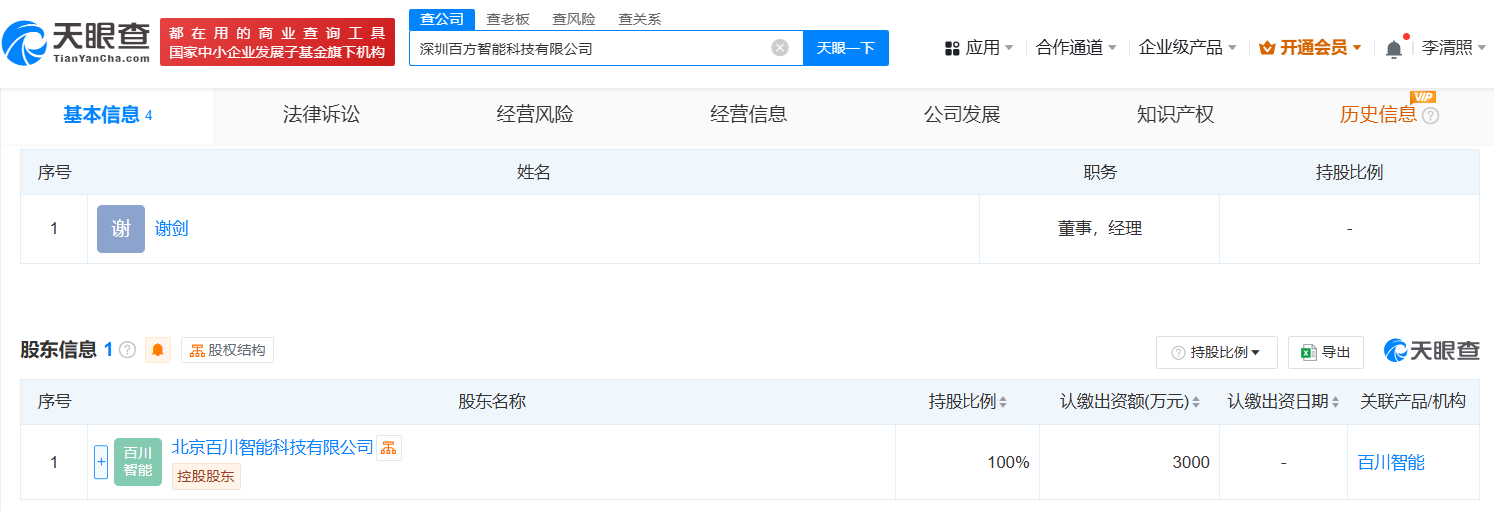Image resolution: width=1494 pixels, height=511 pixels.
Task: Export shareholder list to Excel
Action: [1326, 352]
